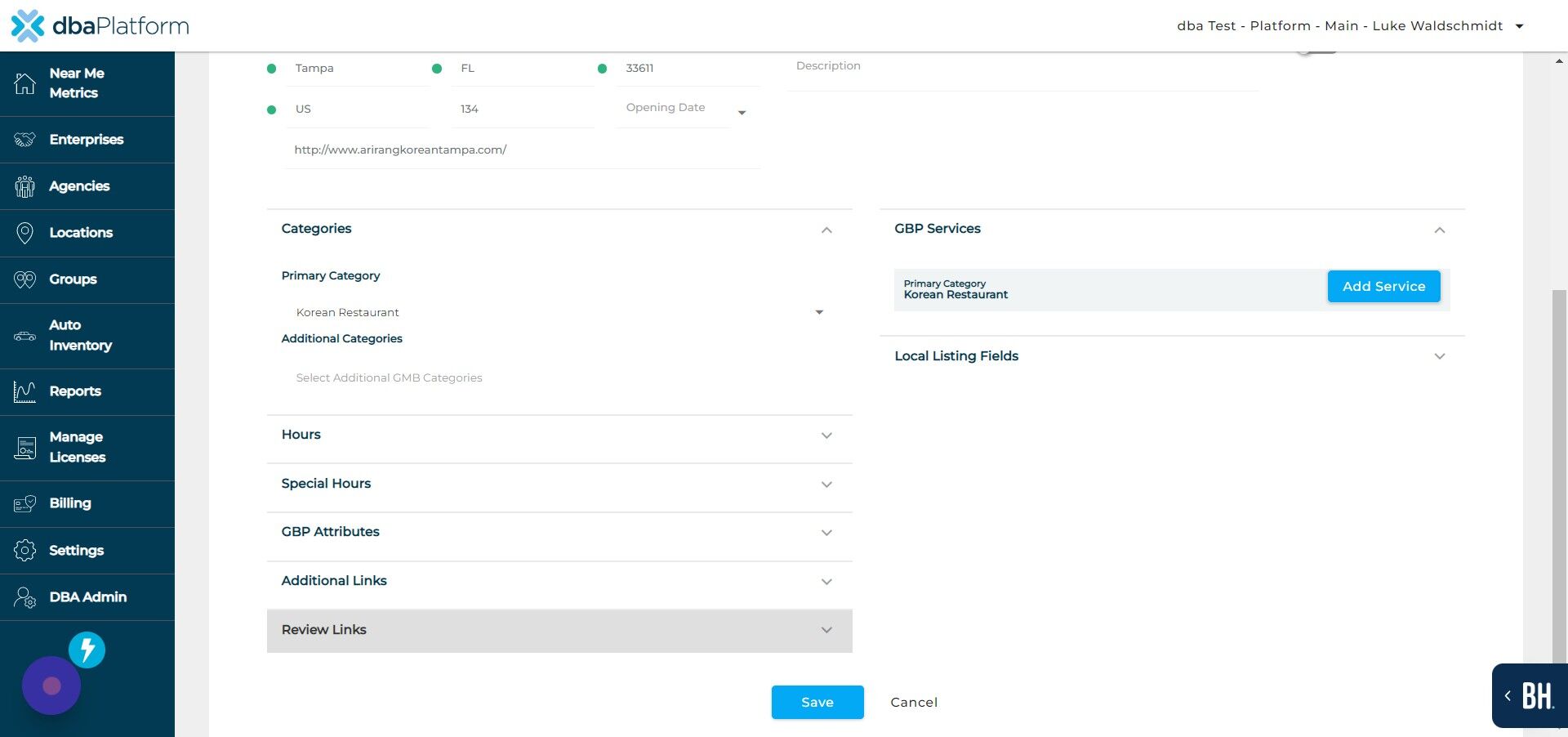
Task: Open Settings from sidebar
Action: click(87, 551)
